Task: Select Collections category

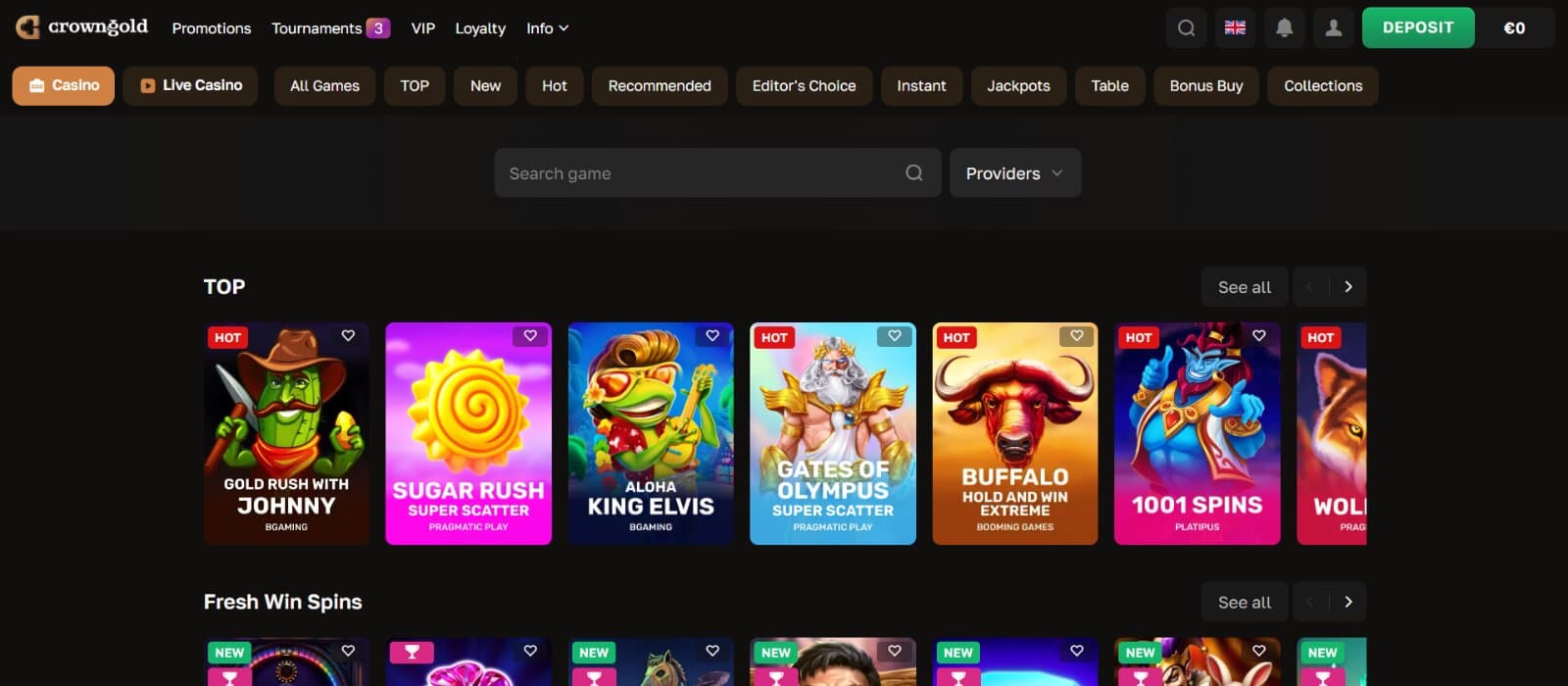Action: pyautogui.click(x=1323, y=85)
